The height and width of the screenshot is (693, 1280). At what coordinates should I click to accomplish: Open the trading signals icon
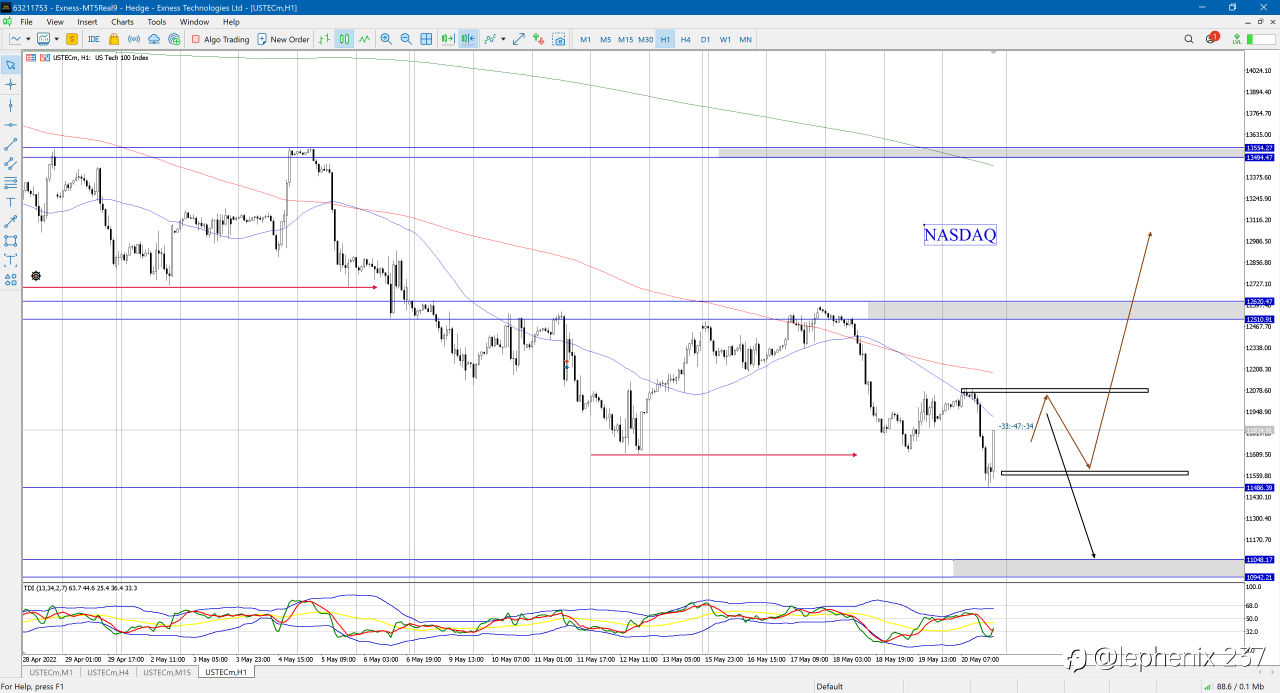(x=134, y=39)
